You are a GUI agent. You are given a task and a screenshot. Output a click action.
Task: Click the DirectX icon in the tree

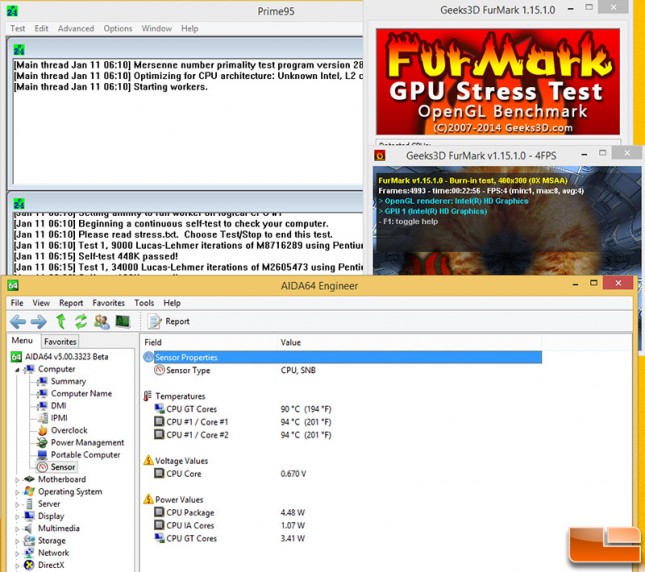click(29, 565)
